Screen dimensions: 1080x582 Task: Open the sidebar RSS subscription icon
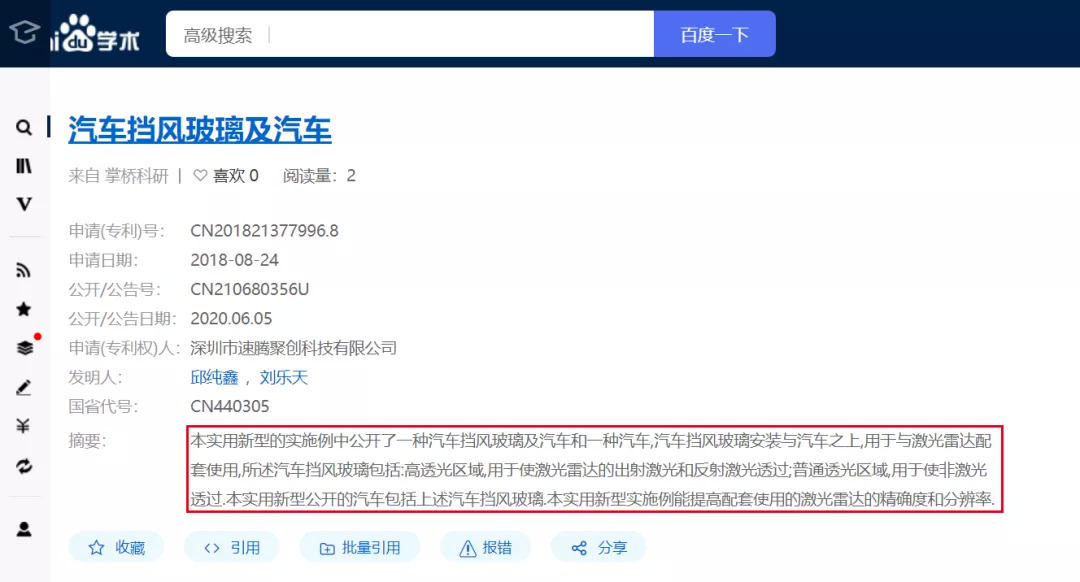[x=23, y=271]
